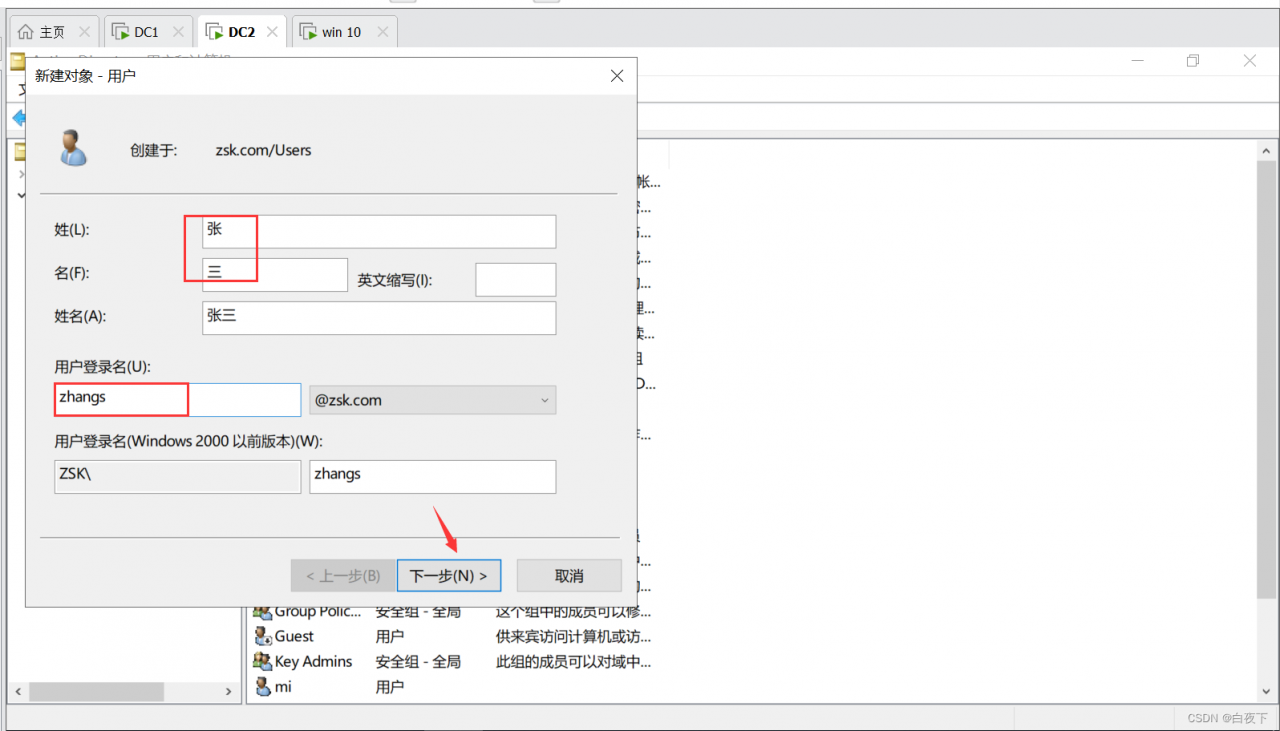The height and width of the screenshot is (731, 1280).
Task: Select the Guest user icon
Action: pos(263,636)
